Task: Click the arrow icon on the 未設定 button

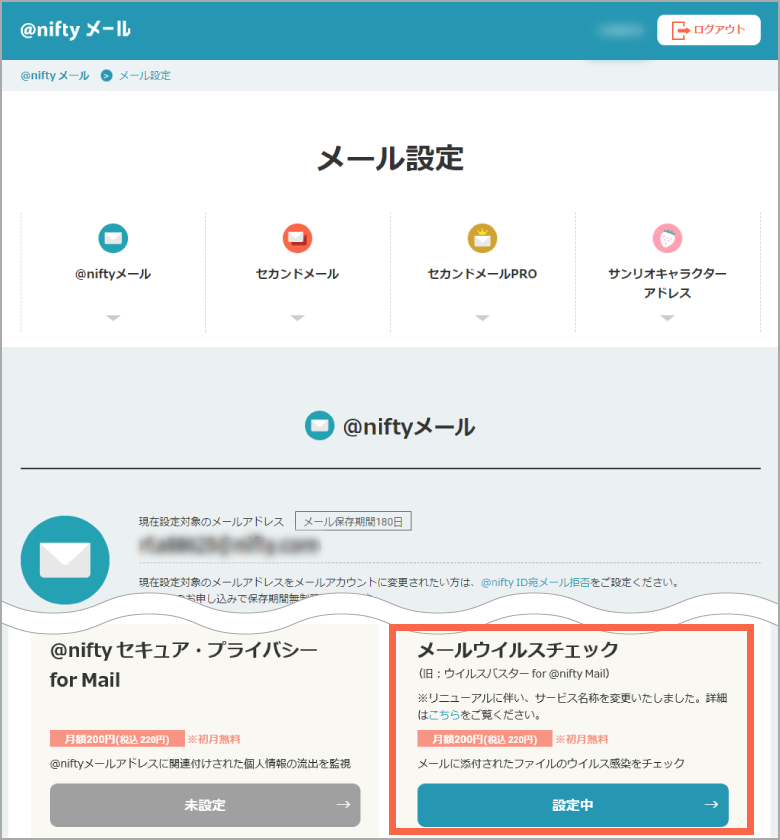Action: pyautogui.click(x=343, y=805)
